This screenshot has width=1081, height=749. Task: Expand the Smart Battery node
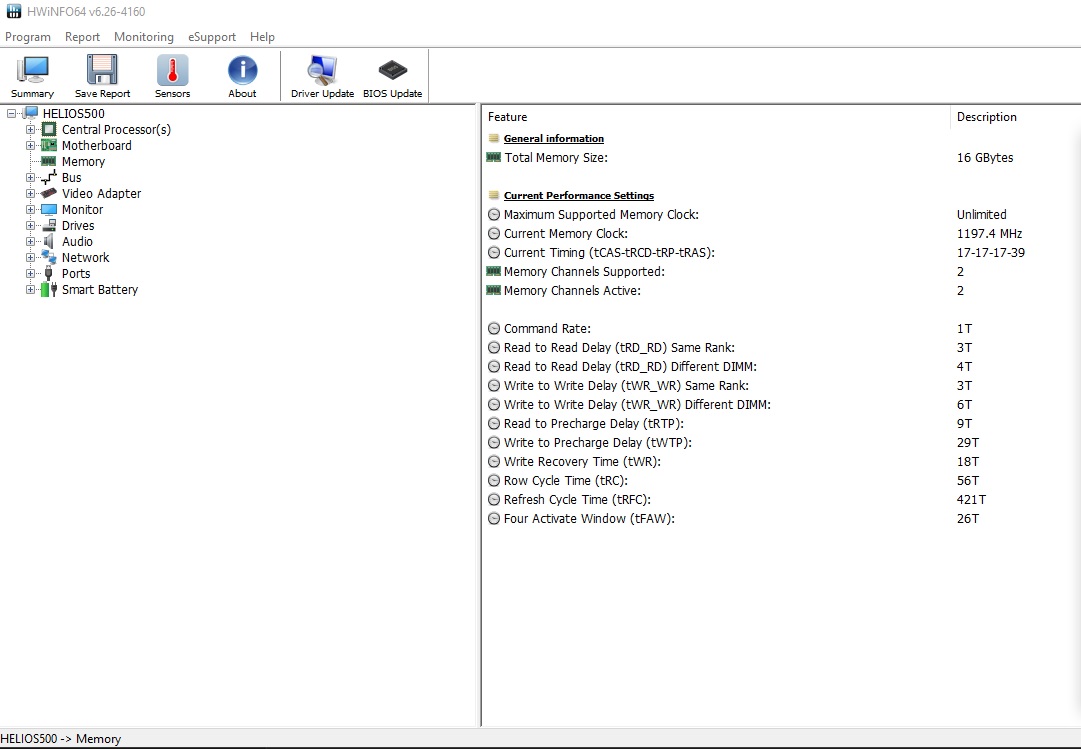pos(30,290)
